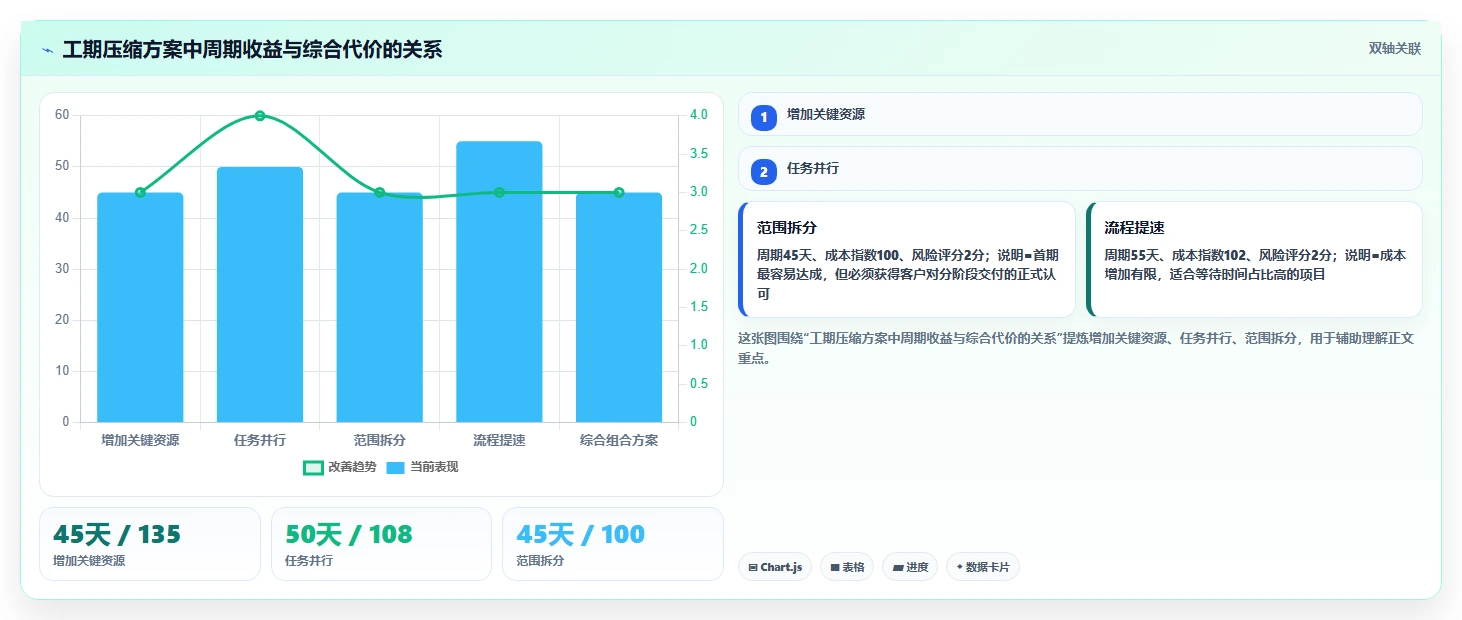Viewport: 1462px width, 620px height.
Task: Click the left axis value 60
Action: pos(62,115)
